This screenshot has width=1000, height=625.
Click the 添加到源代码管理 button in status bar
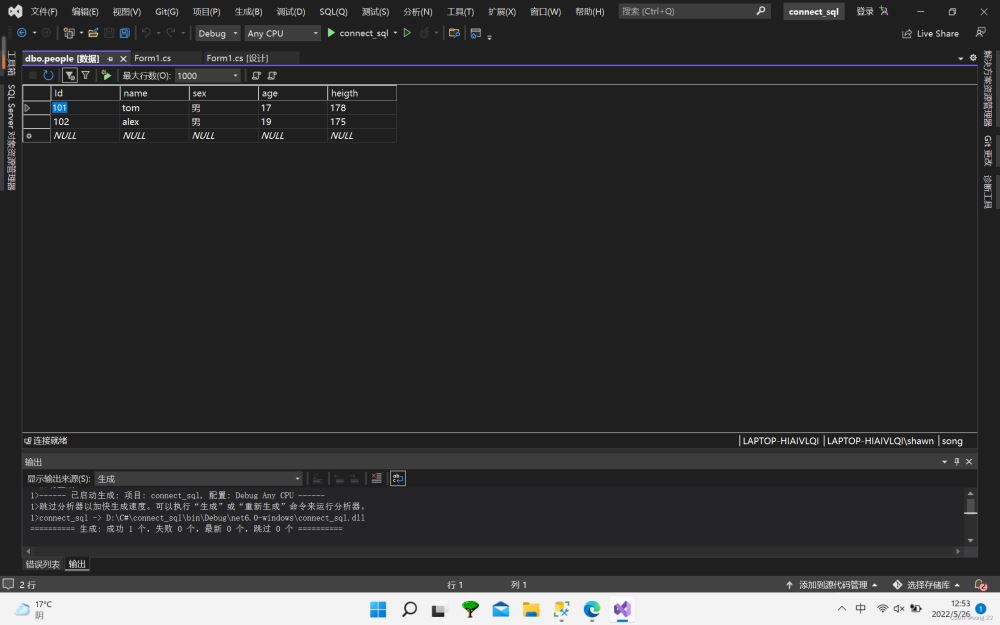pos(832,584)
